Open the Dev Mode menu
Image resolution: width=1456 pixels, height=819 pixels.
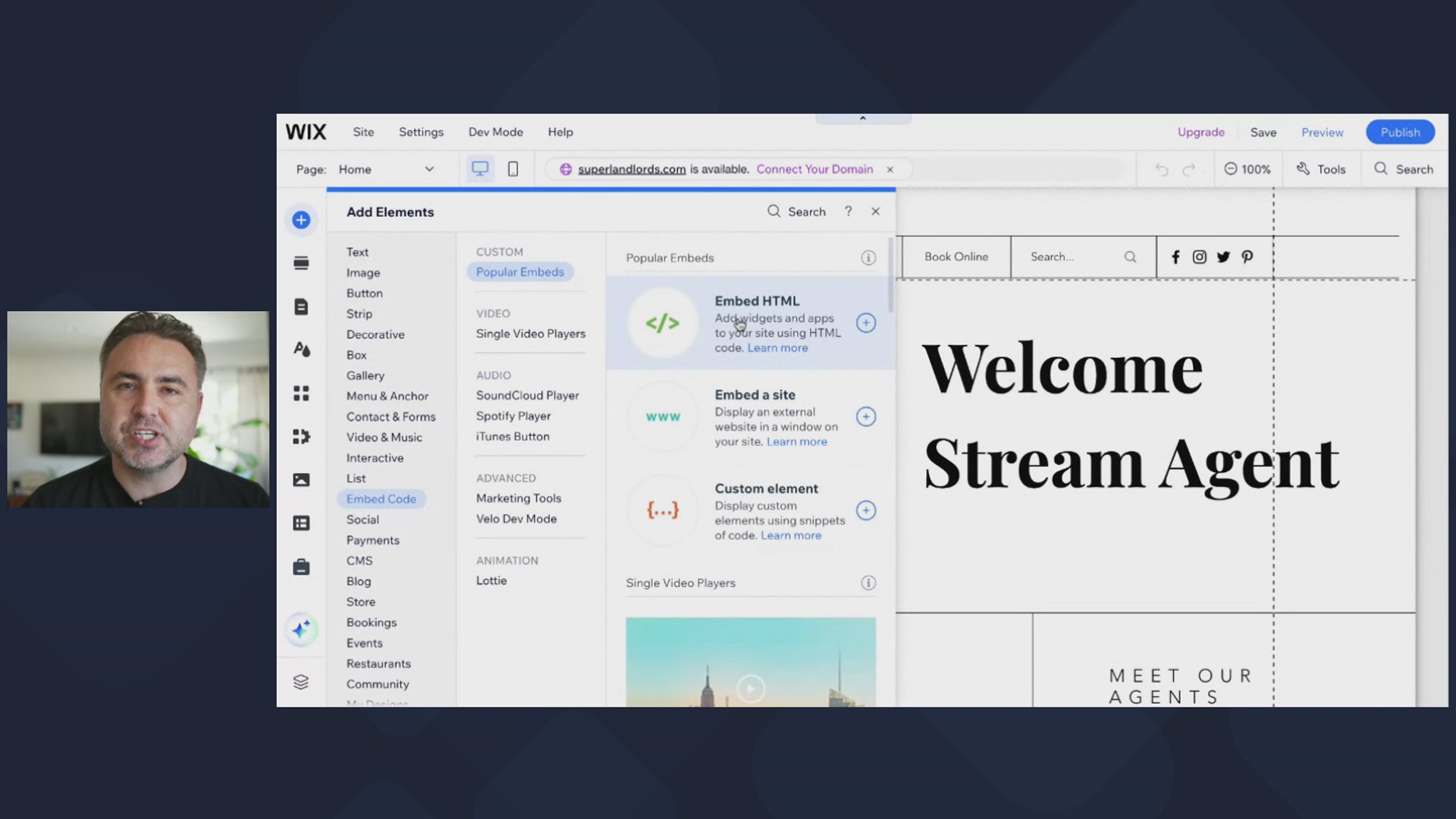point(496,132)
